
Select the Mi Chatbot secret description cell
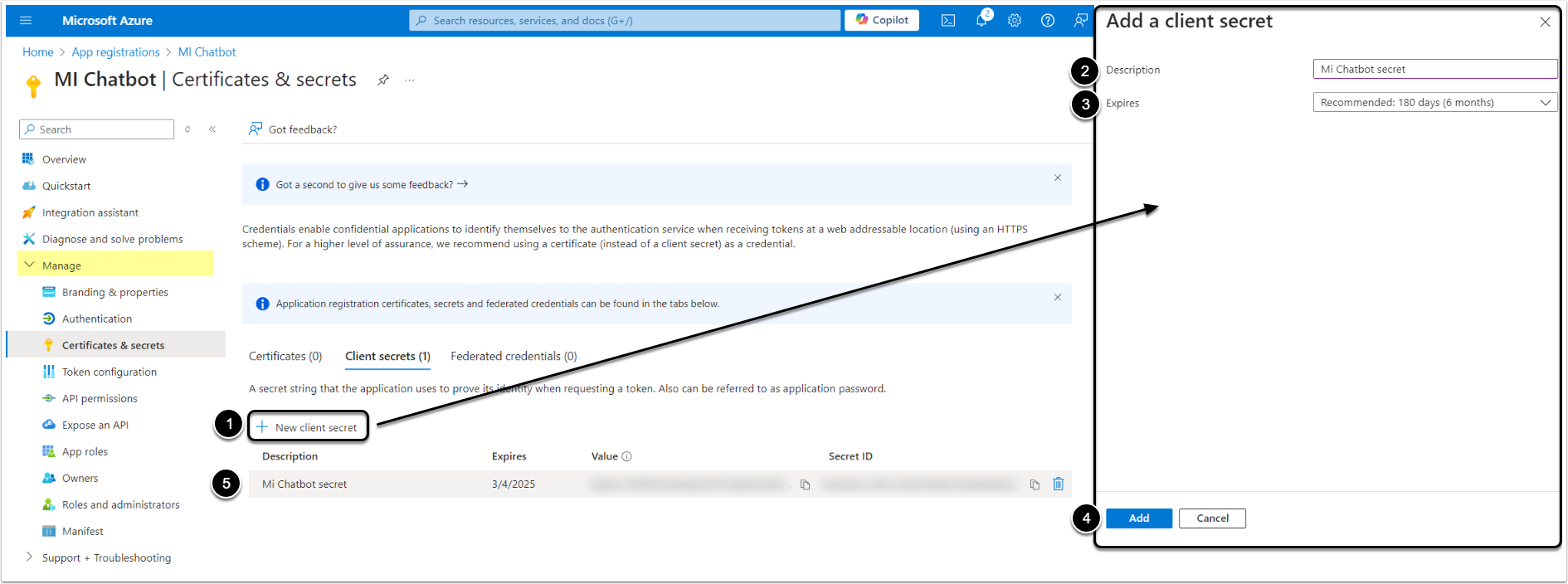click(304, 484)
